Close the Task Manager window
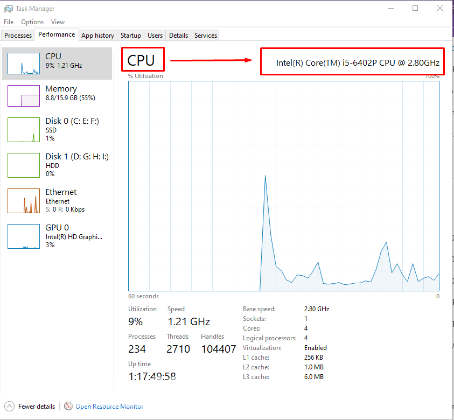Screen dimensions: 454x420 pos(440,8)
